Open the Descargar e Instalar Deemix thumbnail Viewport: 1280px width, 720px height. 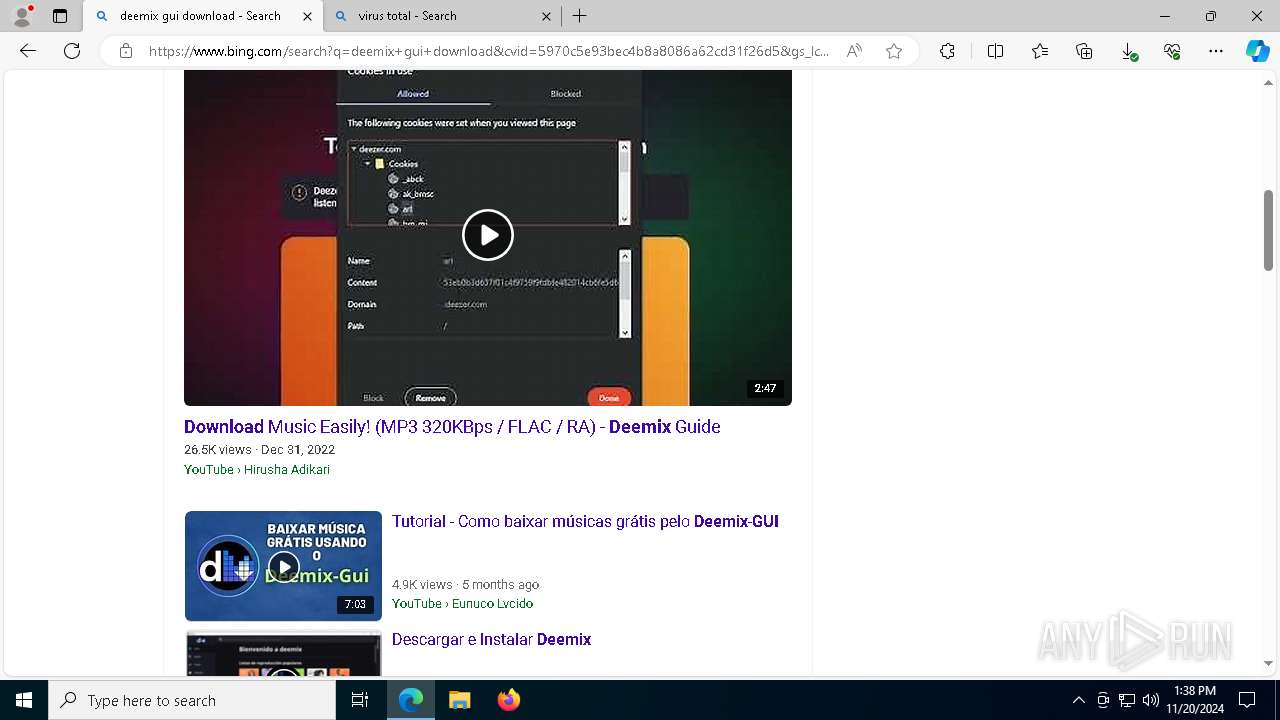pos(283,654)
